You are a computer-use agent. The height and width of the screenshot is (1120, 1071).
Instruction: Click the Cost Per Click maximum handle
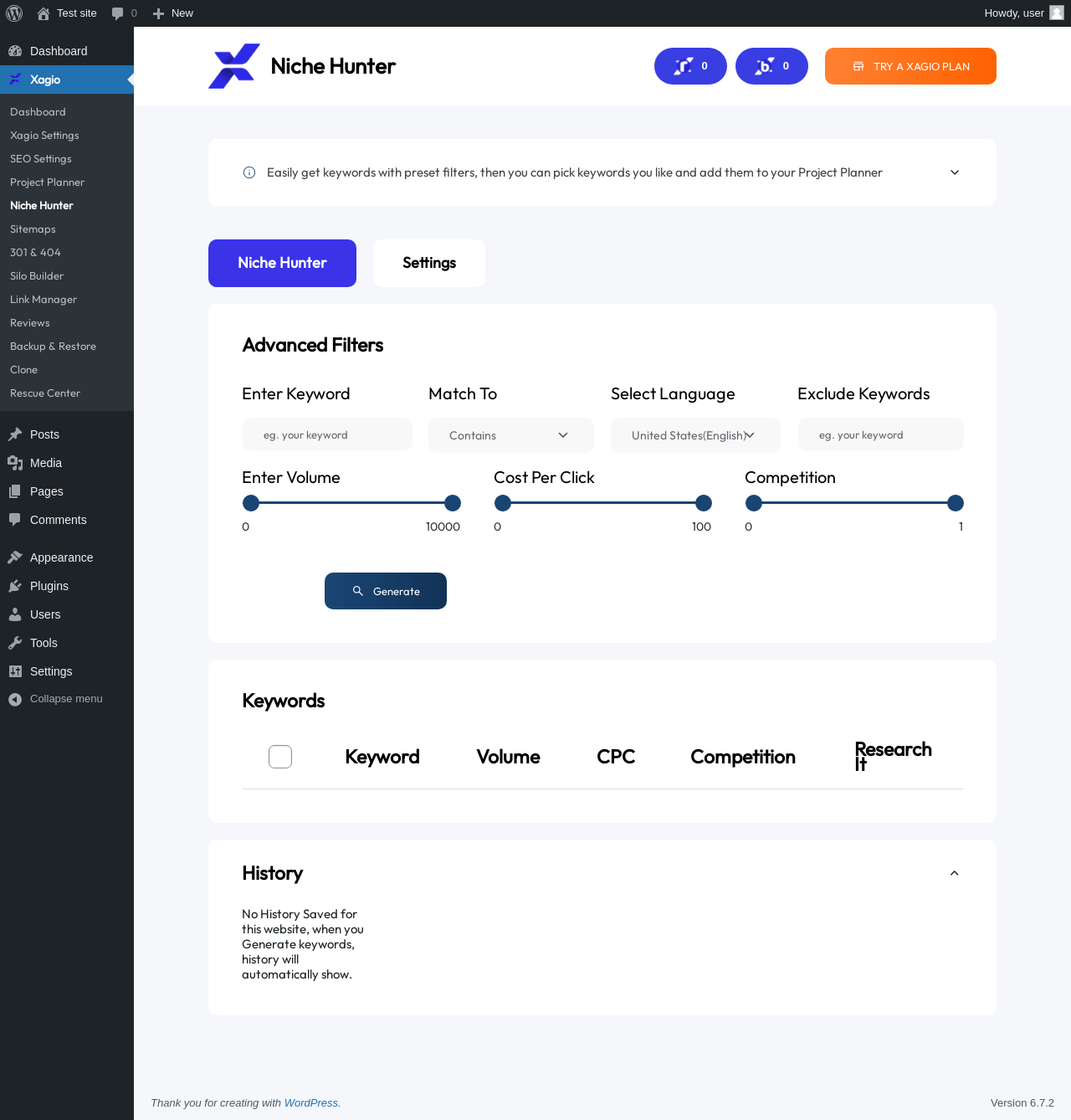click(x=704, y=503)
